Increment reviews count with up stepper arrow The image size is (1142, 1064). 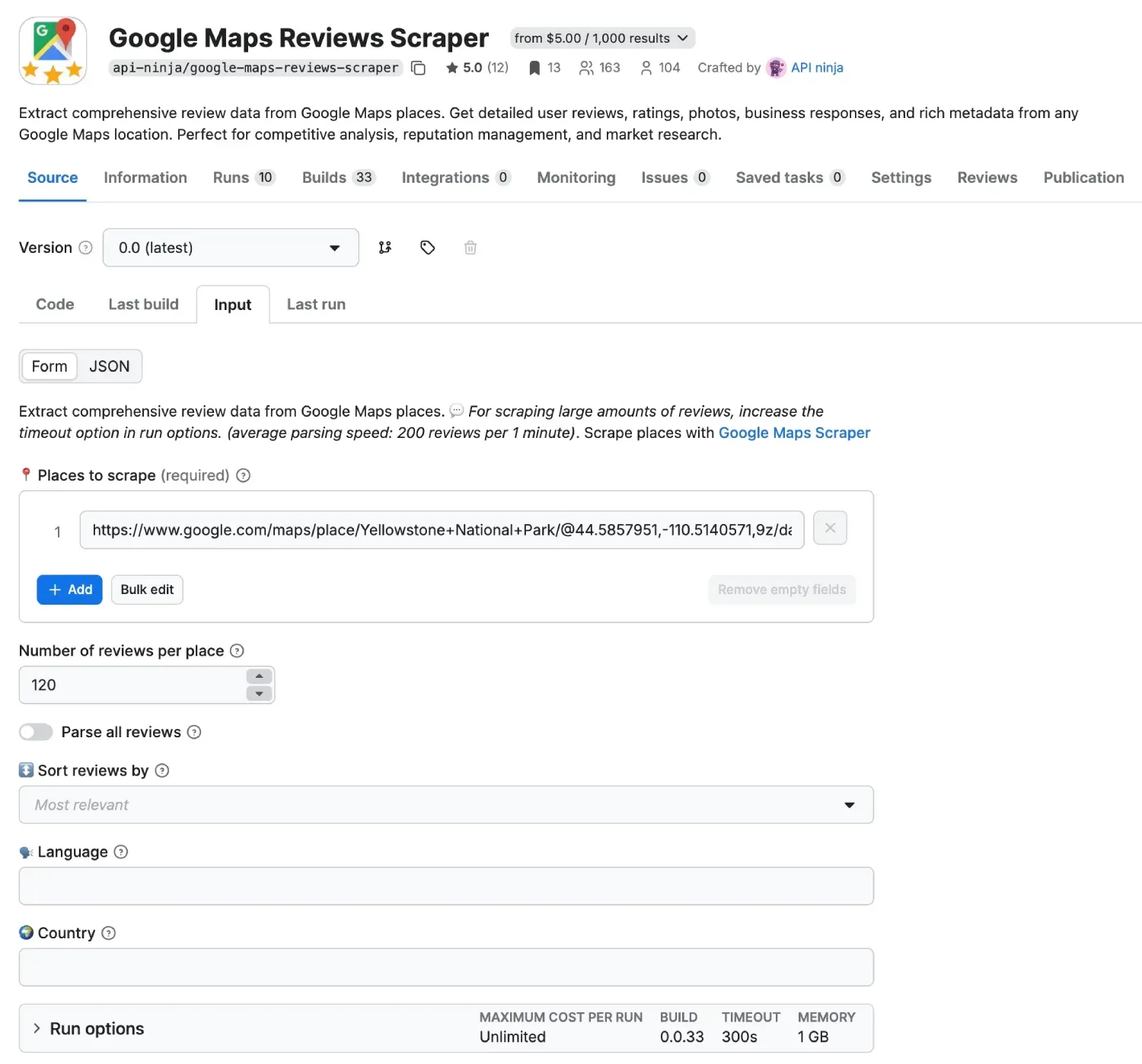pyautogui.click(x=259, y=676)
